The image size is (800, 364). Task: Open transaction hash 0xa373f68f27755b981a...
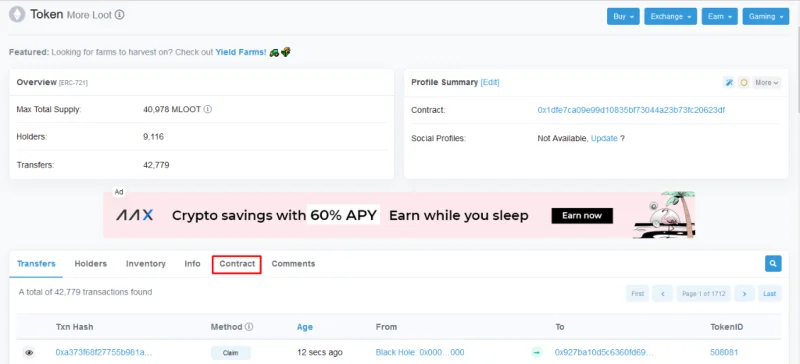(x=104, y=352)
